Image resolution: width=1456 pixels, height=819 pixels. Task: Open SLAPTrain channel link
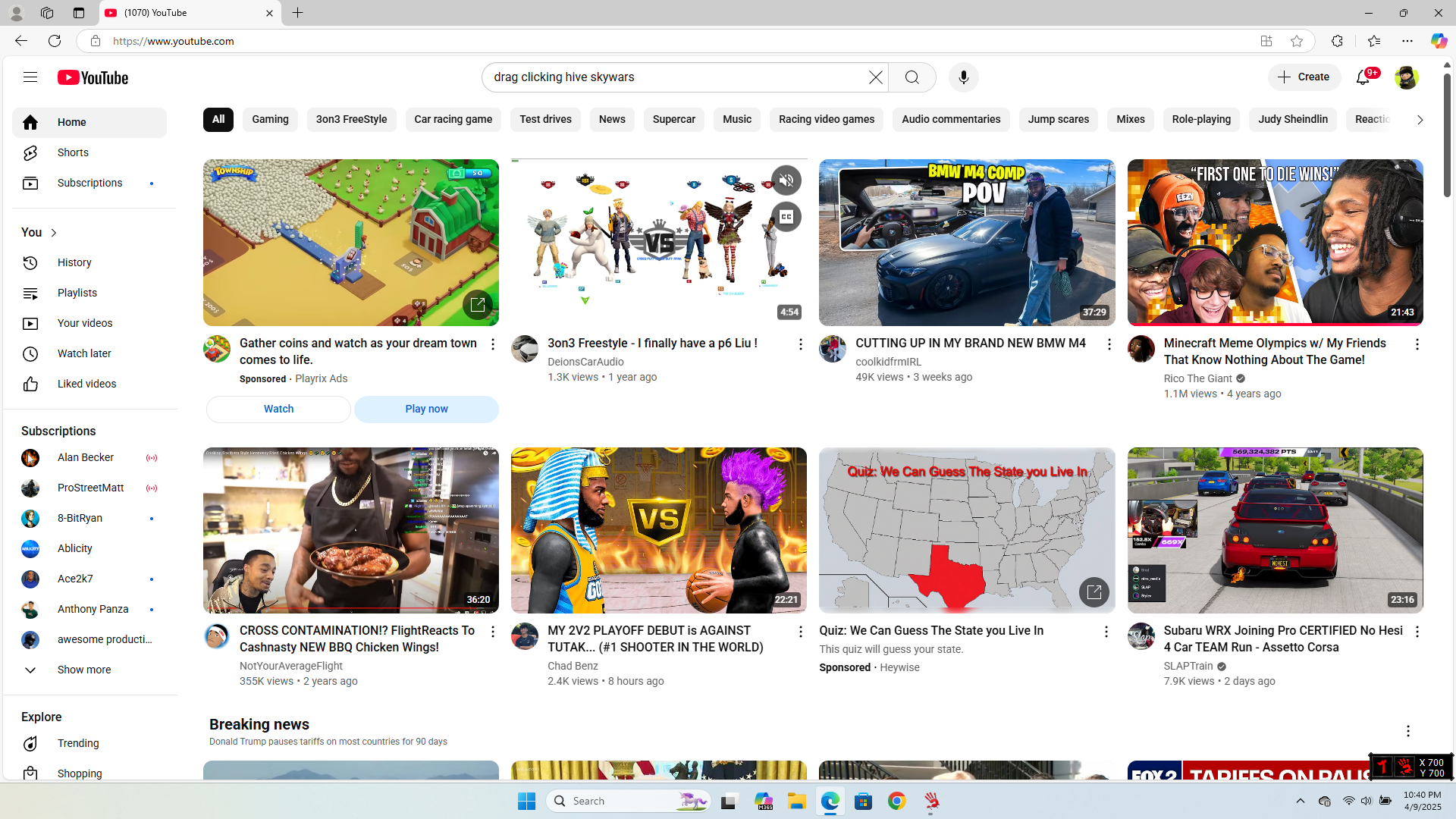click(1188, 666)
